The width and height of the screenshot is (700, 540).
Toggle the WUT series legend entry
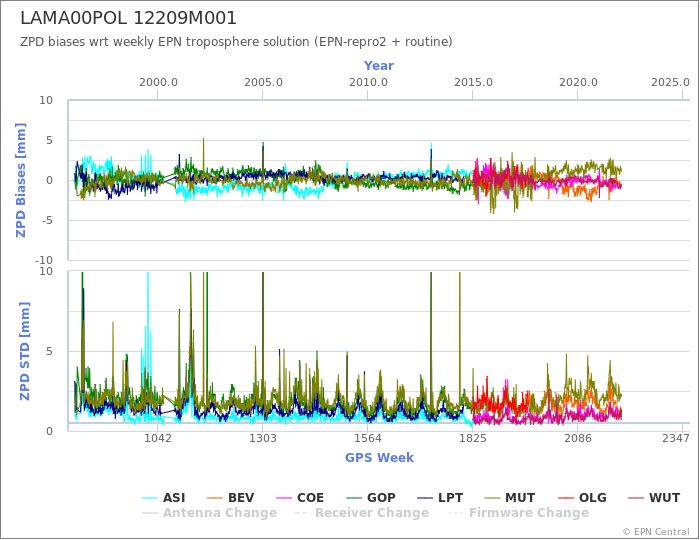coord(654,498)
